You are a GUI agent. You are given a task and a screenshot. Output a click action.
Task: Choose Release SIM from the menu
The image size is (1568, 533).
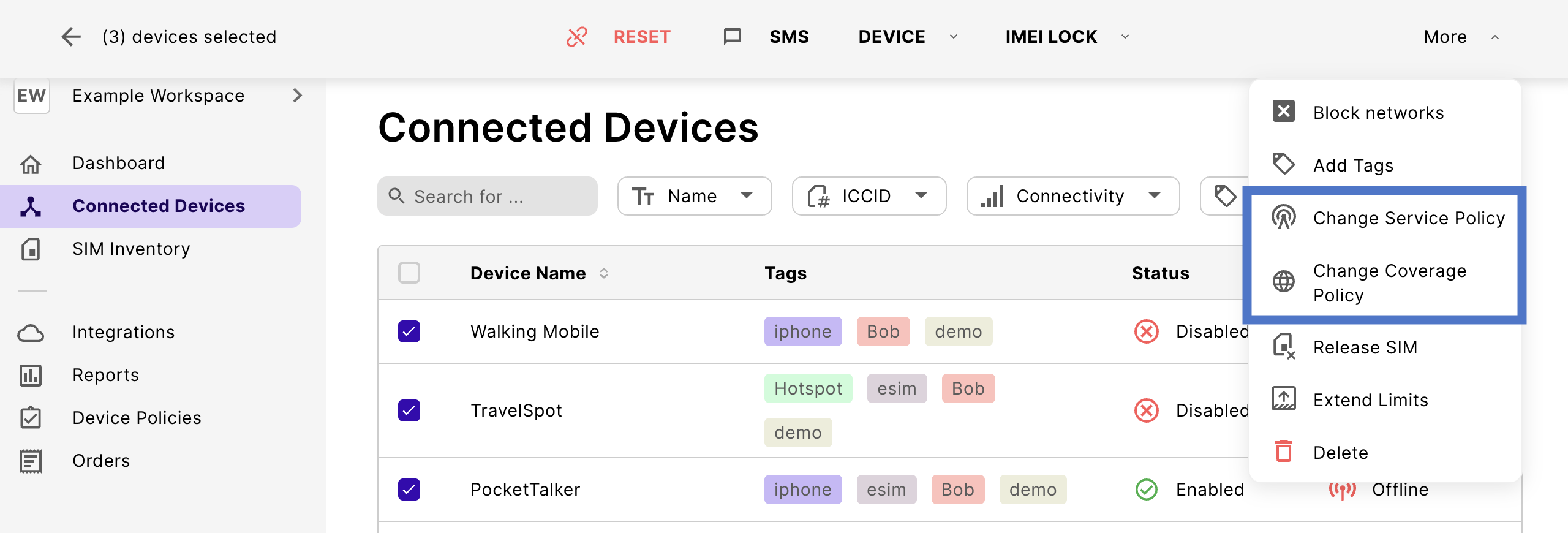pyautogui.click(x=1365, y=347)
